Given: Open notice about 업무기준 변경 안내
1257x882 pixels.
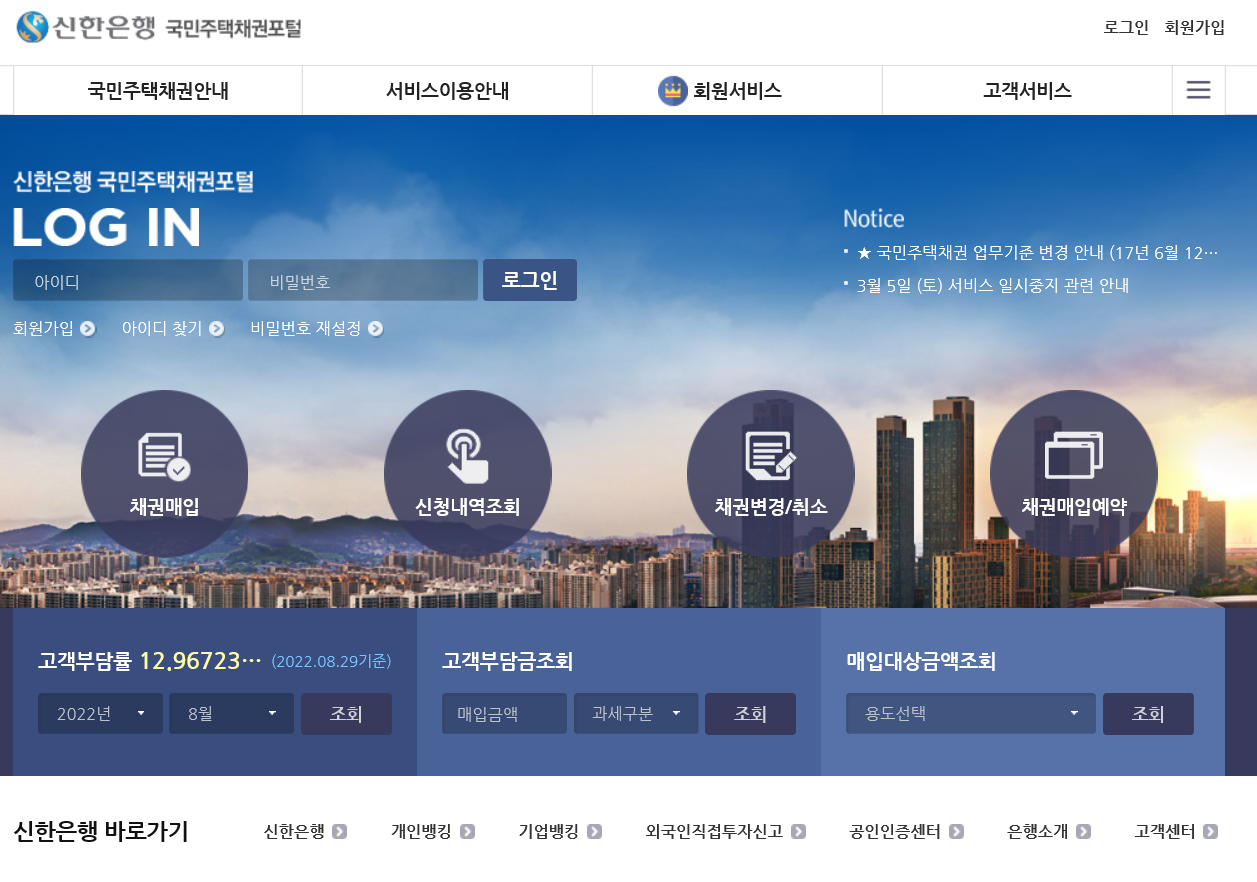Looking at the screenshot, I should point(1038,252).
